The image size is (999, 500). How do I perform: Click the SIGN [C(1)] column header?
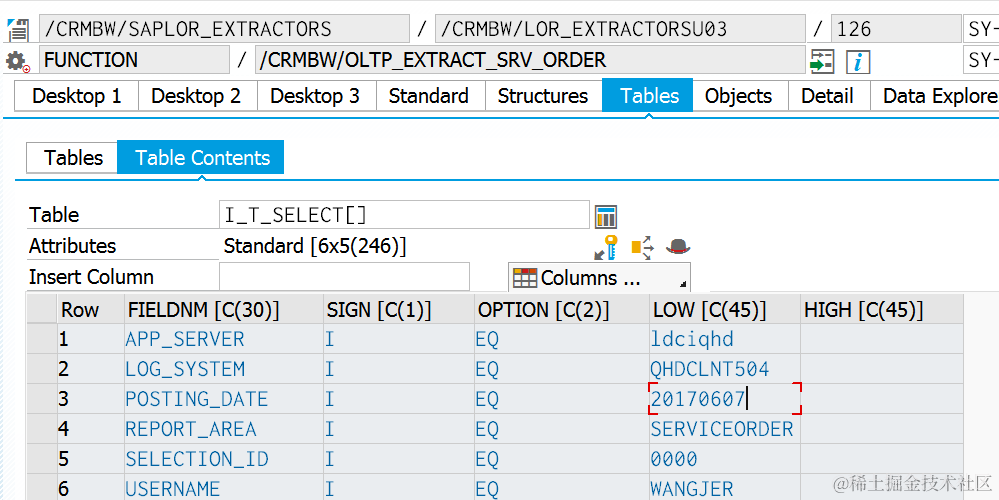(398, 310)
